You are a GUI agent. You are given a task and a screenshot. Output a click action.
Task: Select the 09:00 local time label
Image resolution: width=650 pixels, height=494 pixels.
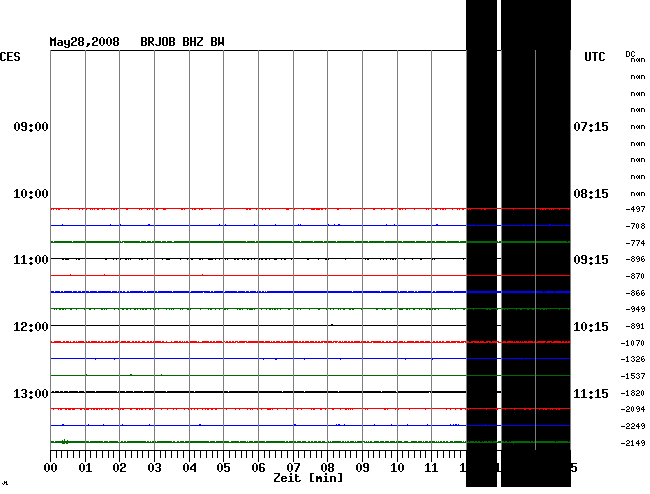coord(31,126)
